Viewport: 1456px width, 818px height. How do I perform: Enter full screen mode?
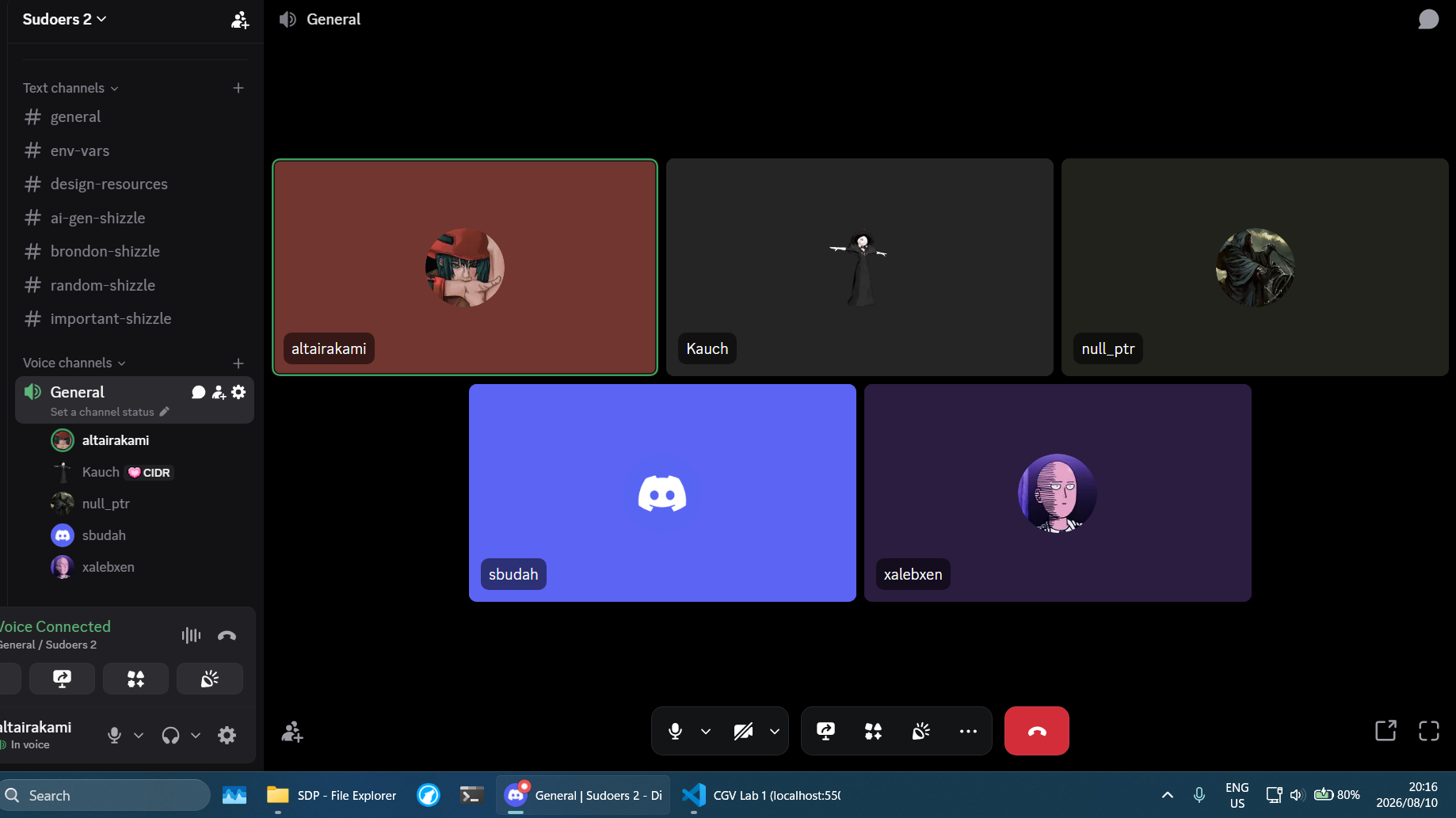[1428, 730]
